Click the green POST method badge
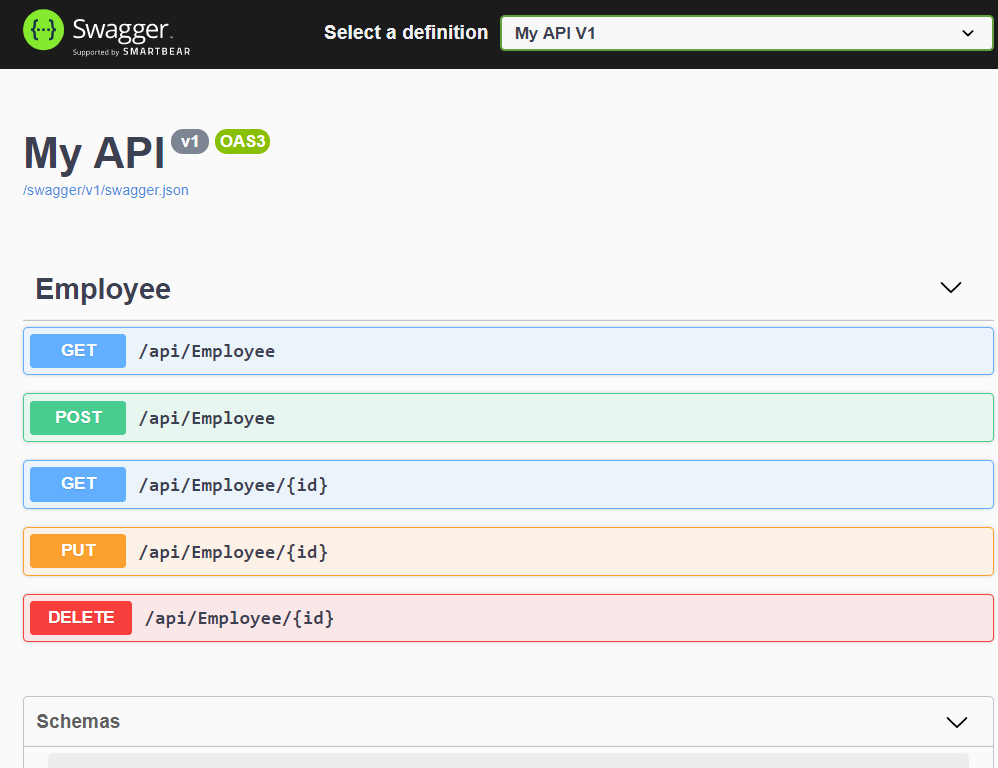Viewport: 998px width, 768px height. pyautogui.click(x=78, y=418)
